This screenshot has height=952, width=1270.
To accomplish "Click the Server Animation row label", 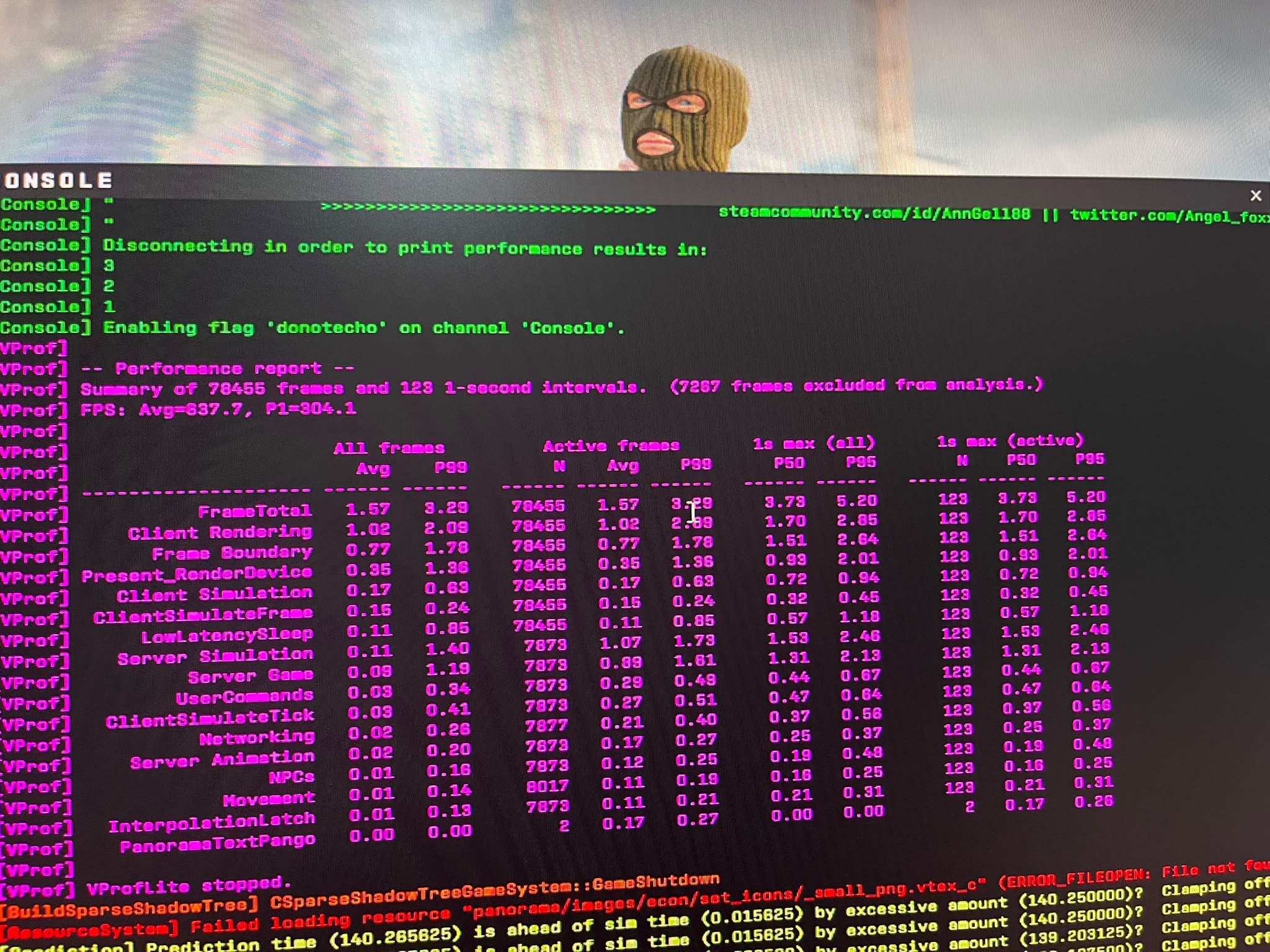I will (x=222, y=759).
